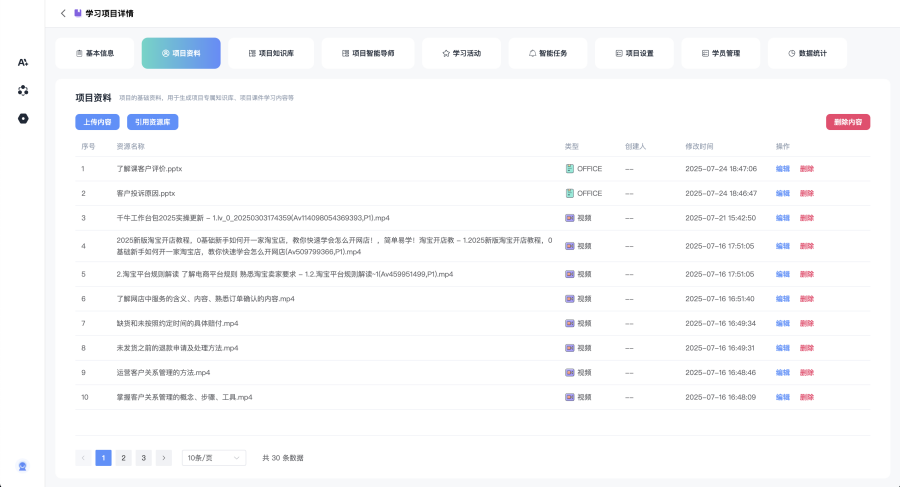Click the OFFICE file icon for 了解课客户评价.pptx
Viewport: 900px width, 487px height.
570,169
